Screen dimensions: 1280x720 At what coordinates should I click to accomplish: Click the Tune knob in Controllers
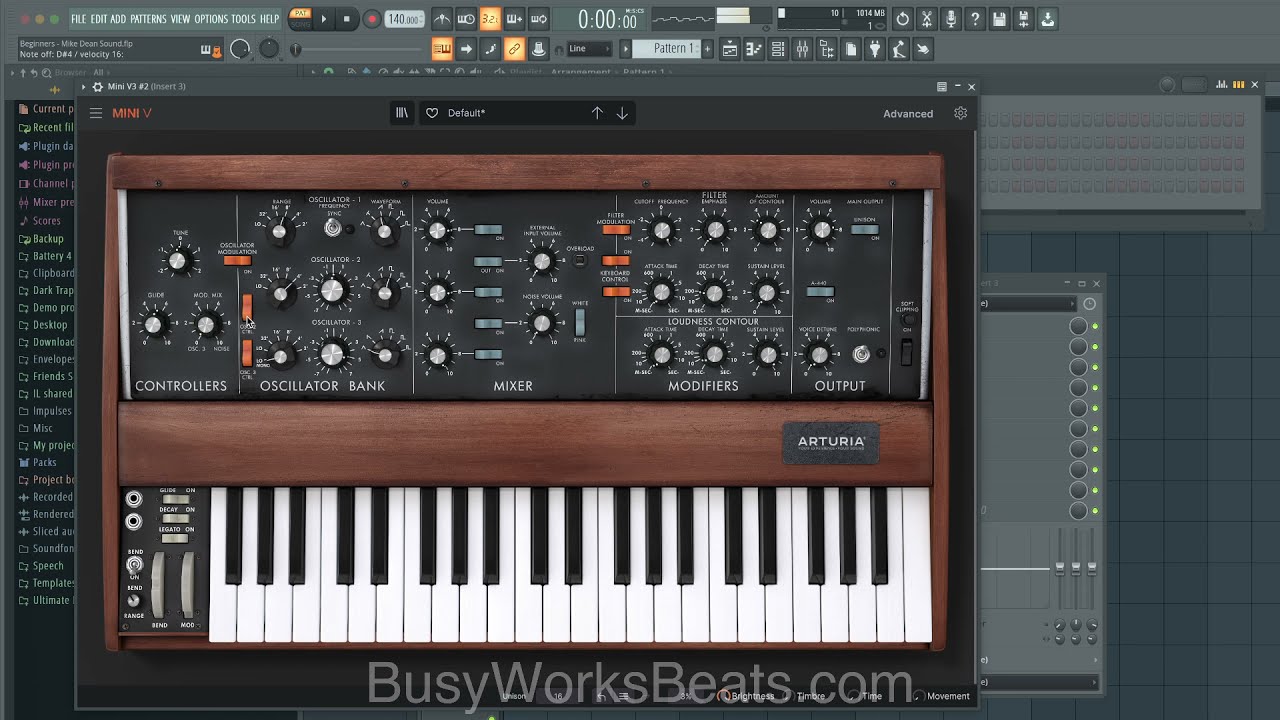tap(178, 261)
